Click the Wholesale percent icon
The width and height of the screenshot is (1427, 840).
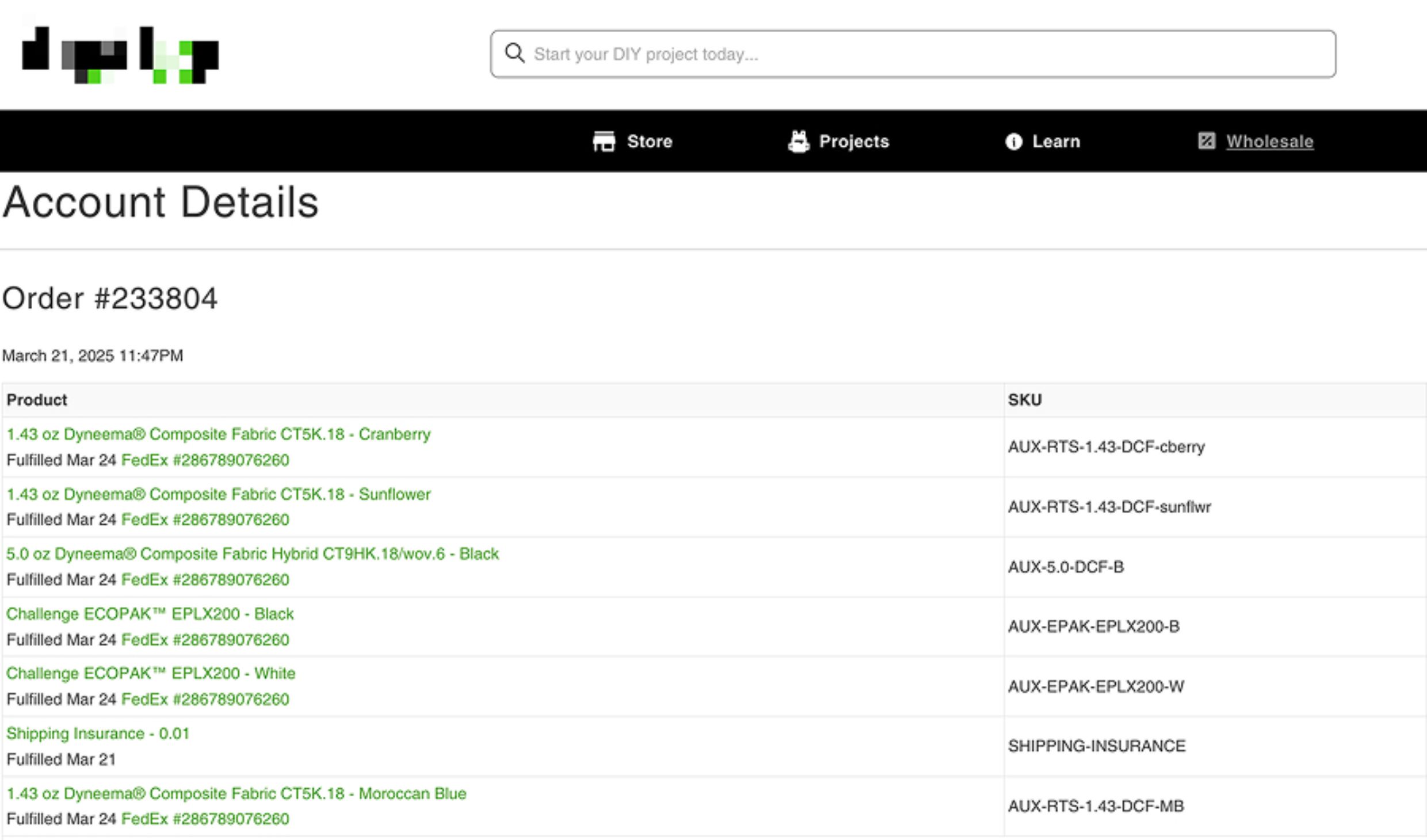point(1206,141)
